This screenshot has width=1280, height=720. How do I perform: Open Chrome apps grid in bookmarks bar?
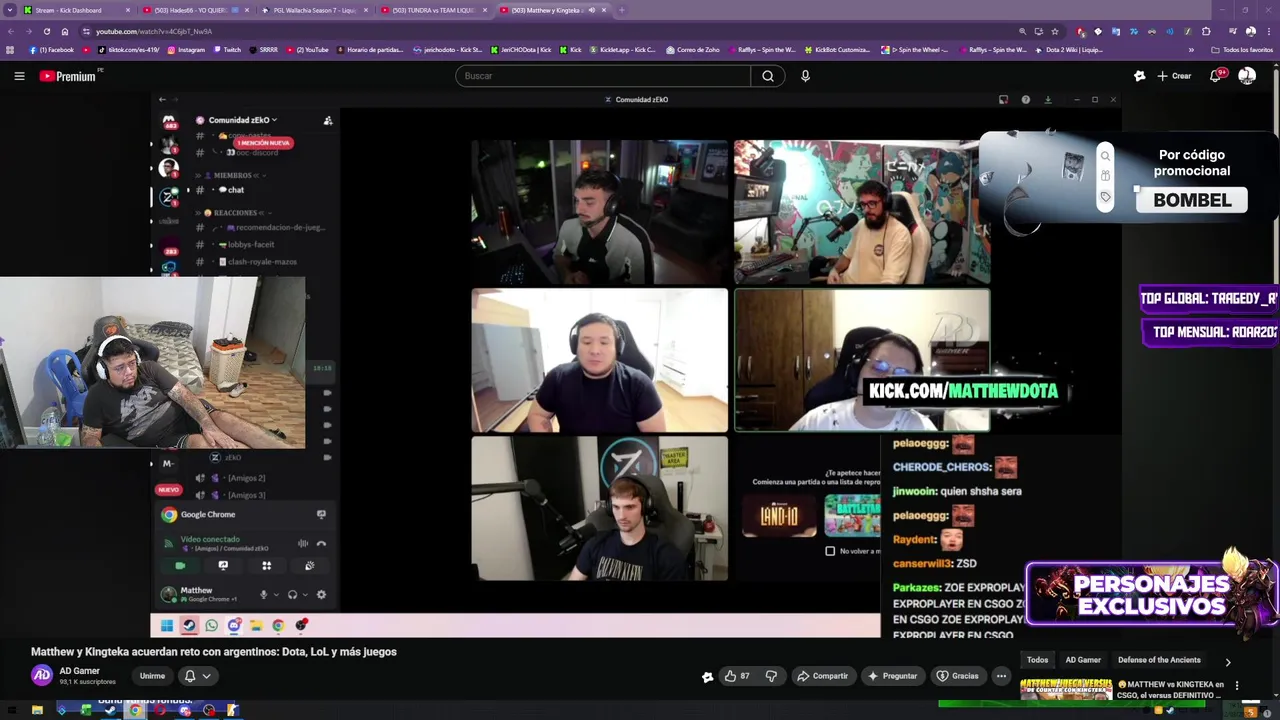click(x=10, y=50)
